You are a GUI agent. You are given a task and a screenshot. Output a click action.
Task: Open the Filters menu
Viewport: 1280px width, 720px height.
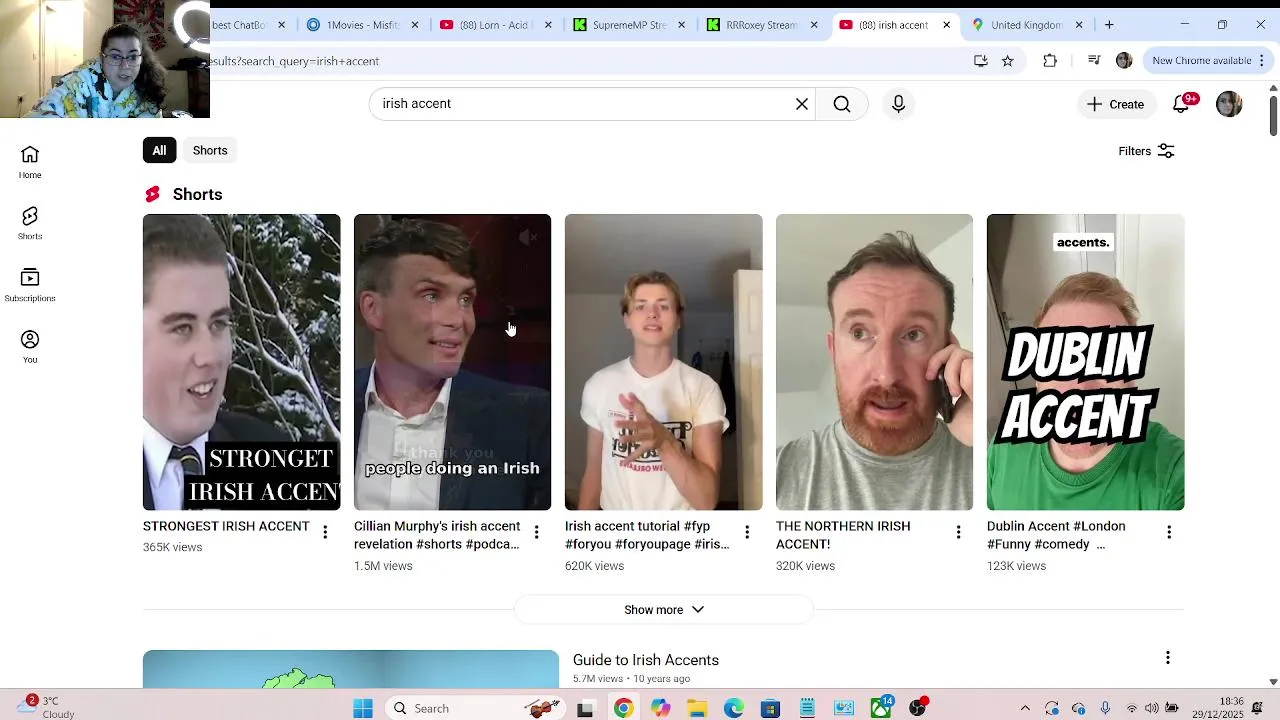coord(1146,151)
